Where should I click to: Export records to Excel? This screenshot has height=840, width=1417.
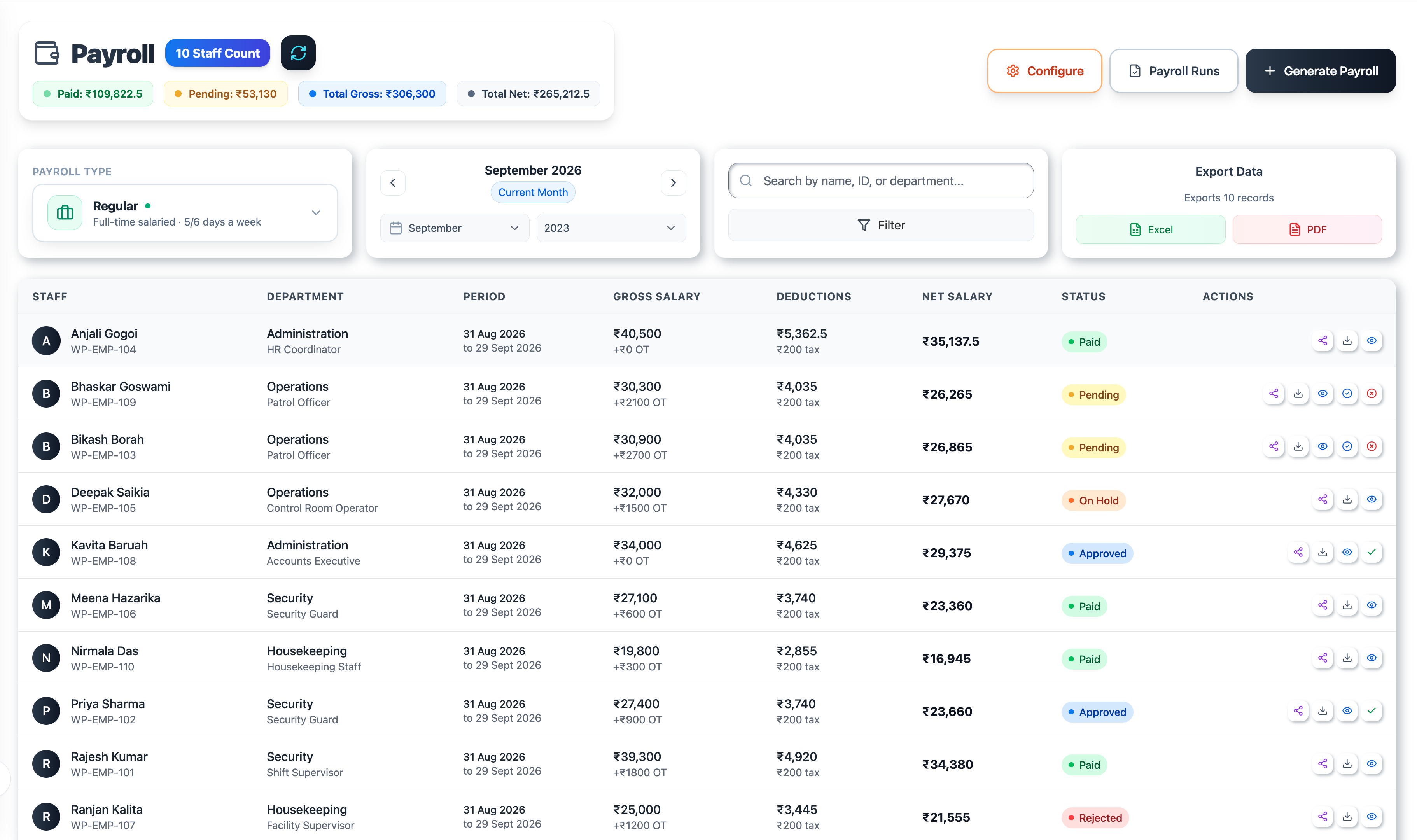[x=1151, y=230]
